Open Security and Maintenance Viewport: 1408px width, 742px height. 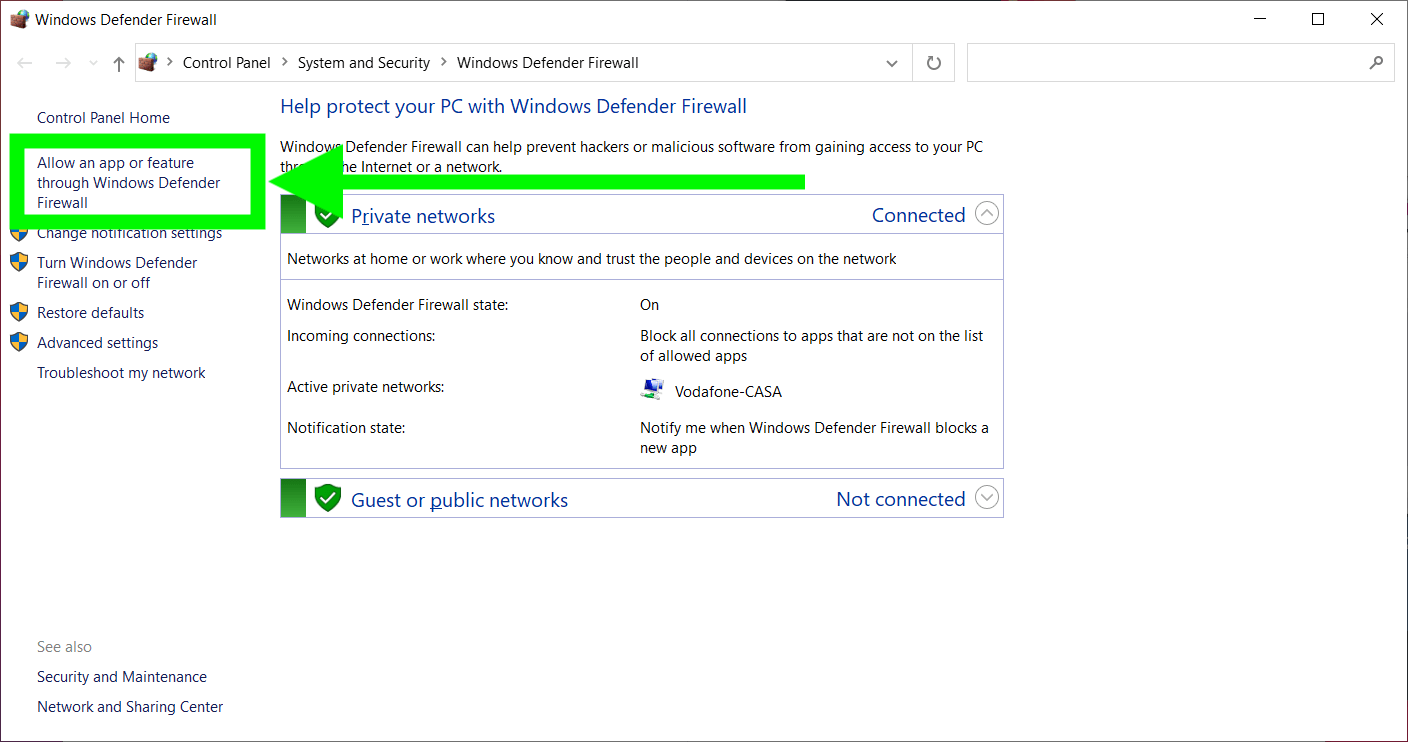click(x=121, y=676)
